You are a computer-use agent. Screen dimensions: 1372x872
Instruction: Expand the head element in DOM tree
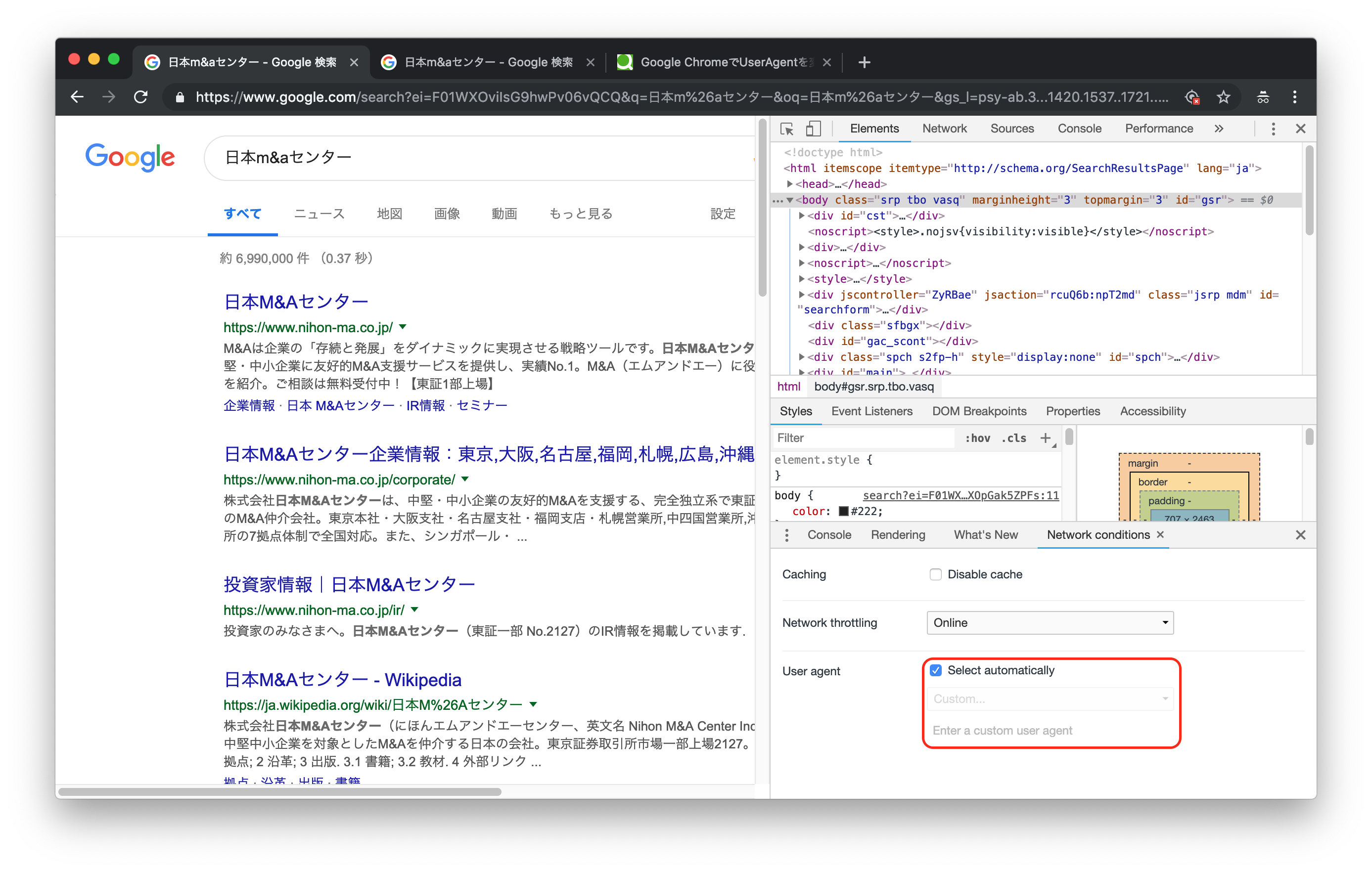pos(790,184)
